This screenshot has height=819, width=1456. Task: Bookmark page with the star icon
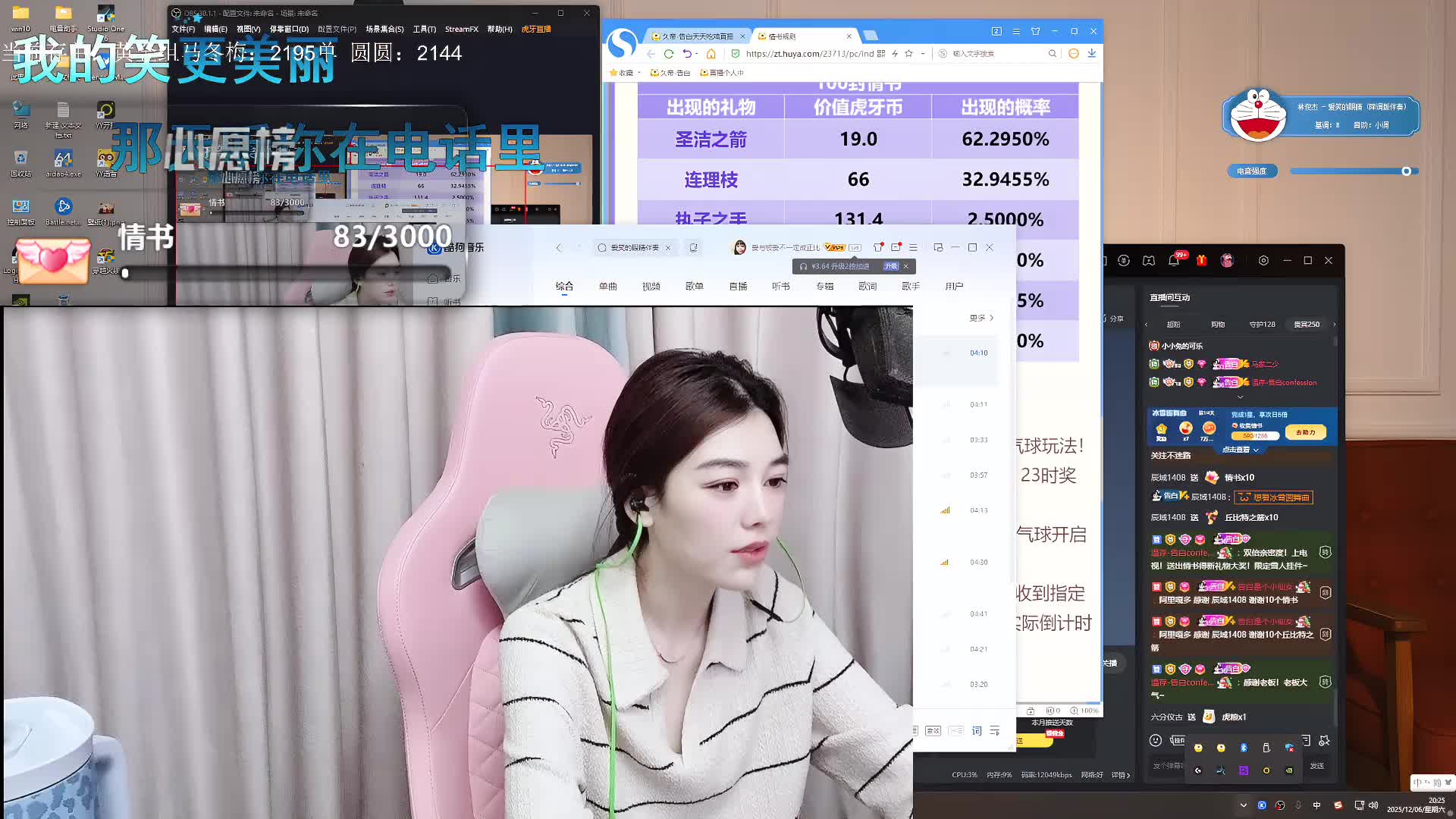(908, 54)
